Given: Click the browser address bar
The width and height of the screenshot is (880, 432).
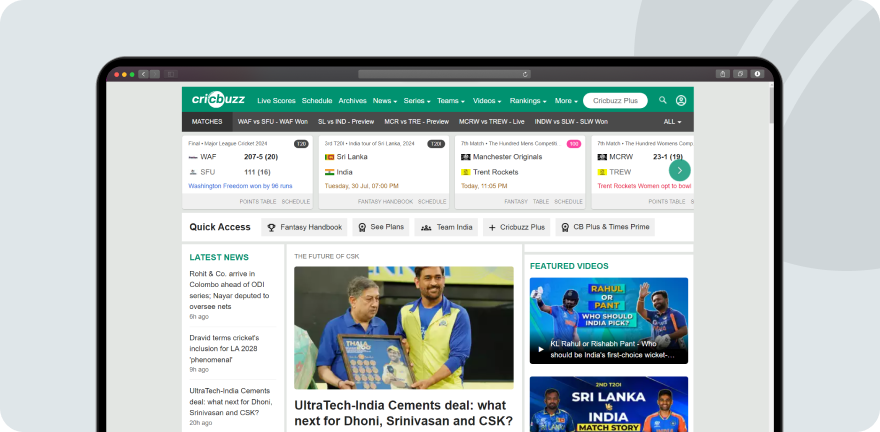Looking at the screenshot, I should tap(444, 74).
